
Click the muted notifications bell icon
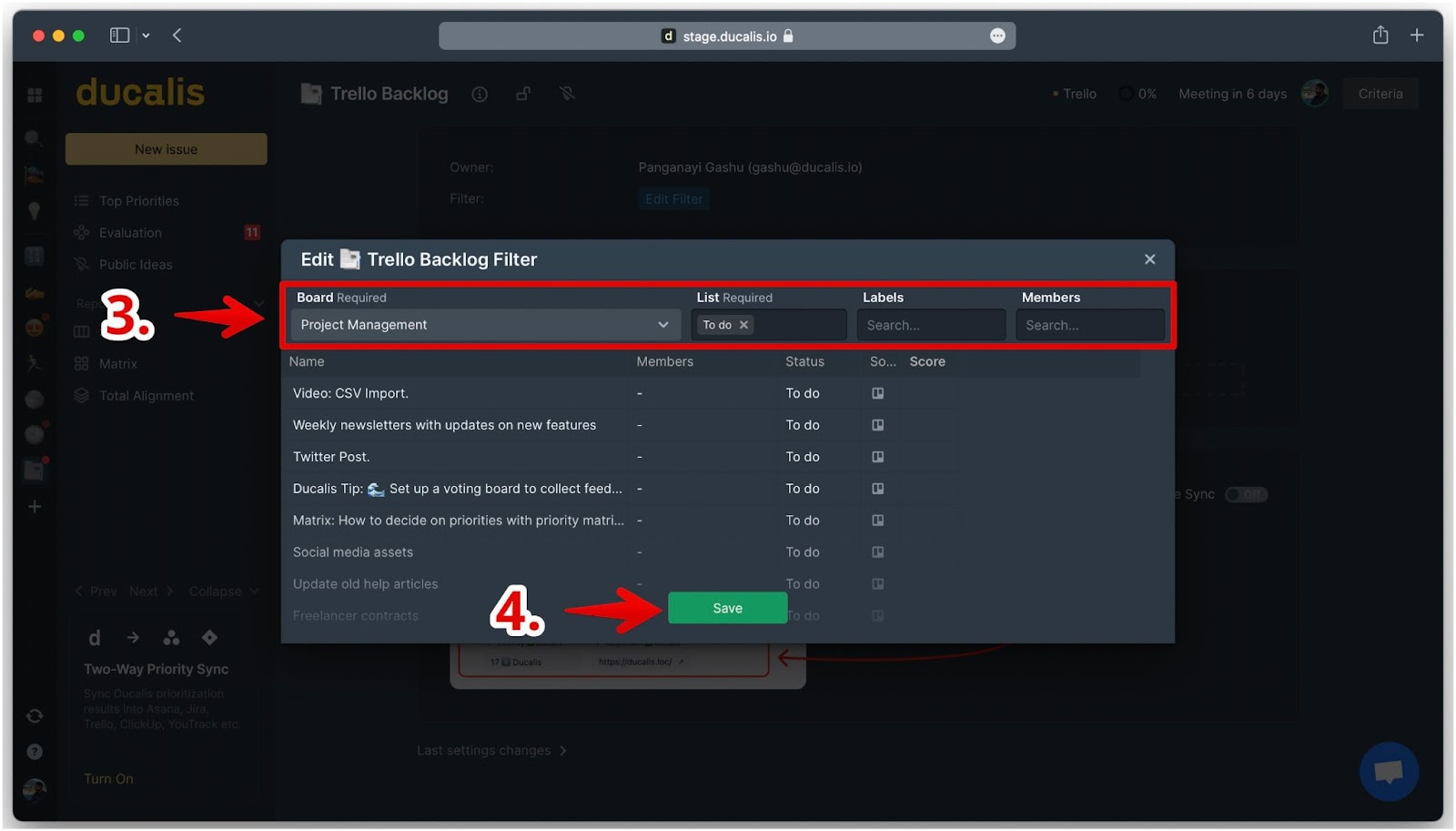click(567, 94)
